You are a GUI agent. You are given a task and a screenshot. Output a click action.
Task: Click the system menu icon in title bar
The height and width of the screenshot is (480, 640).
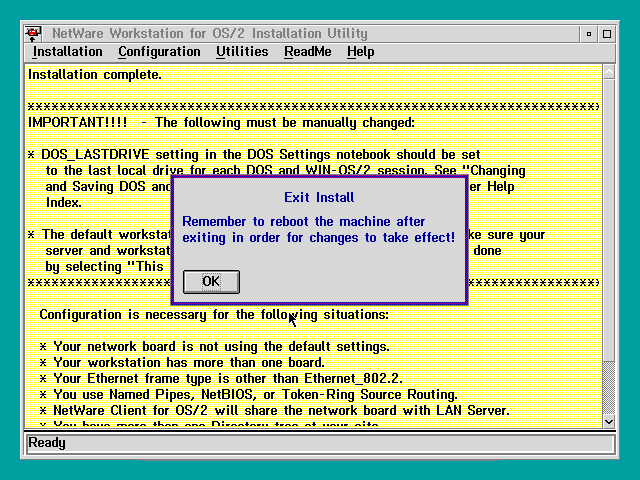pos(33,33)
